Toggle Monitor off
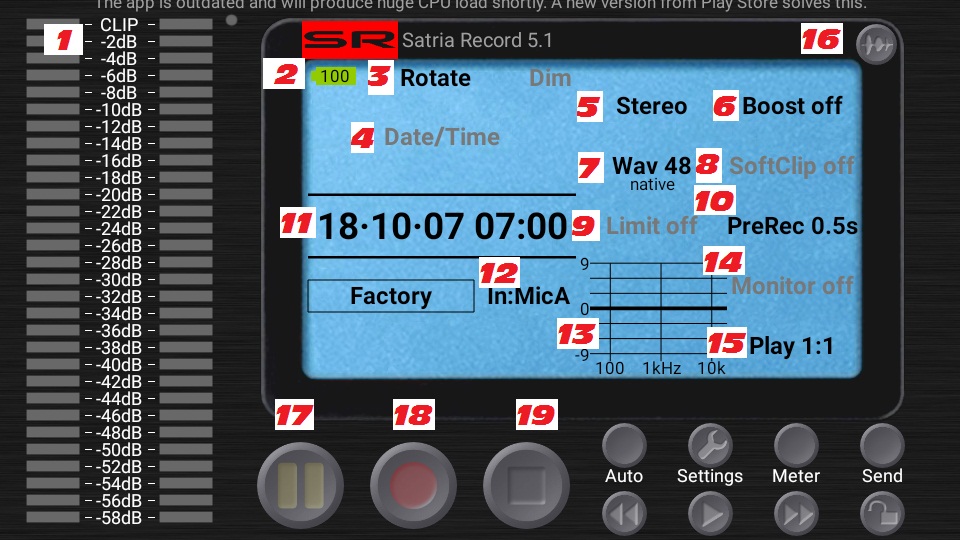960x540 pixels. coord(792,286)
